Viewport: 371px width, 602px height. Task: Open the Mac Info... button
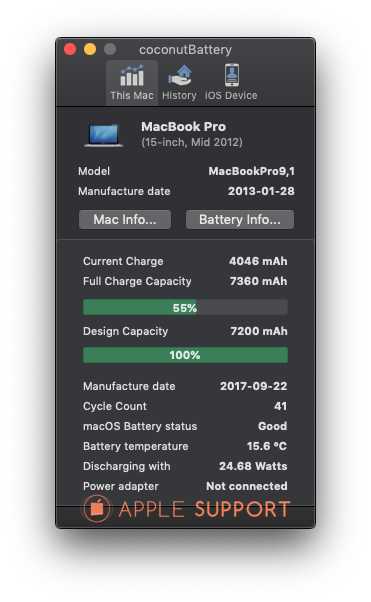coord(125,220)
